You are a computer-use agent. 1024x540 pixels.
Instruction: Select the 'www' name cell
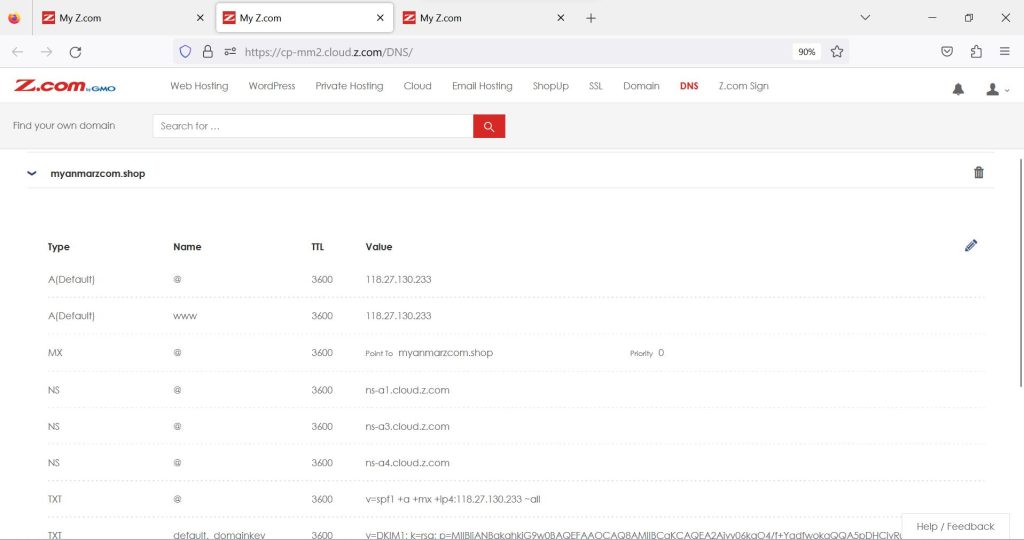click(x=185, y=316)
